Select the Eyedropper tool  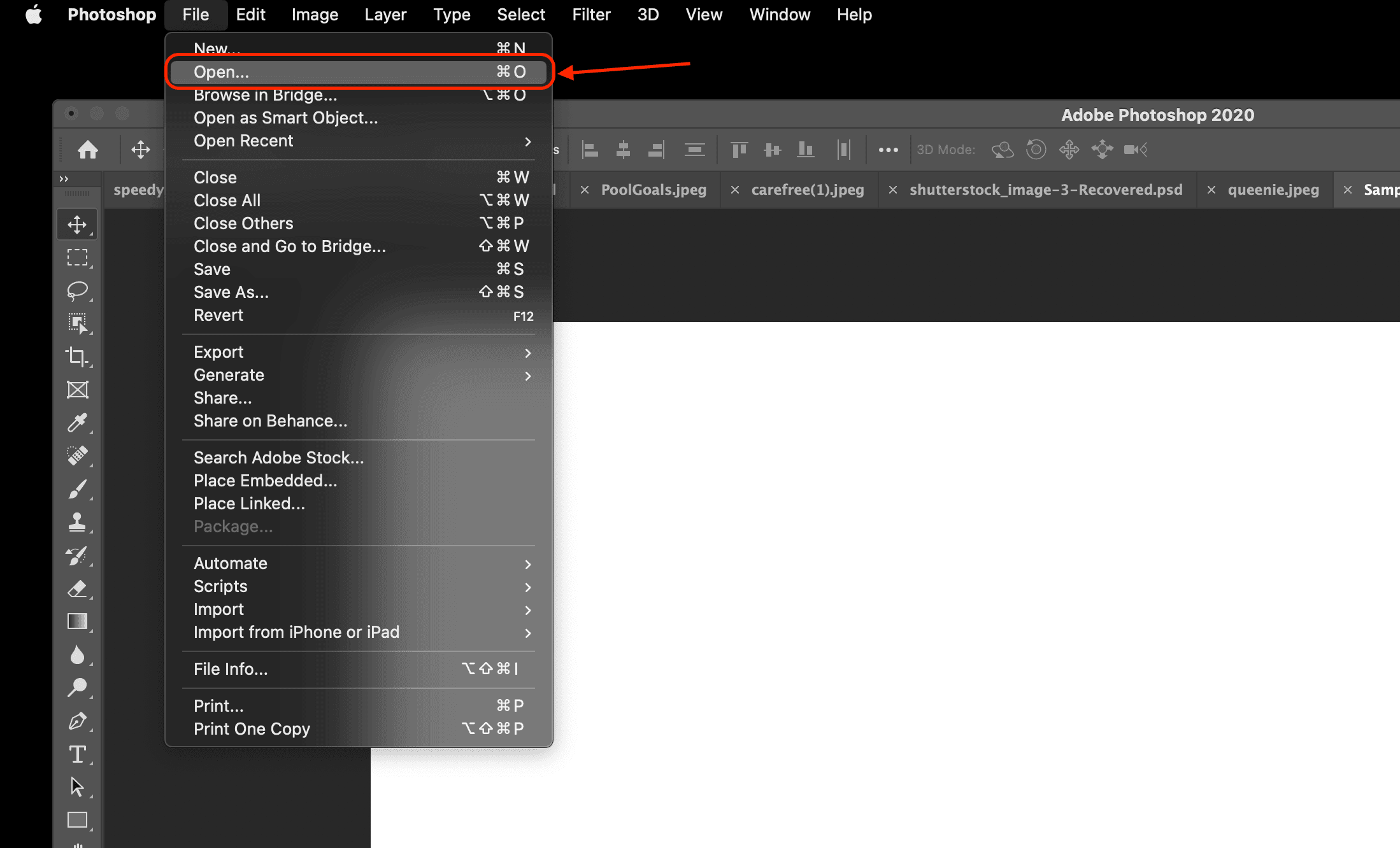tap(77, 423)
